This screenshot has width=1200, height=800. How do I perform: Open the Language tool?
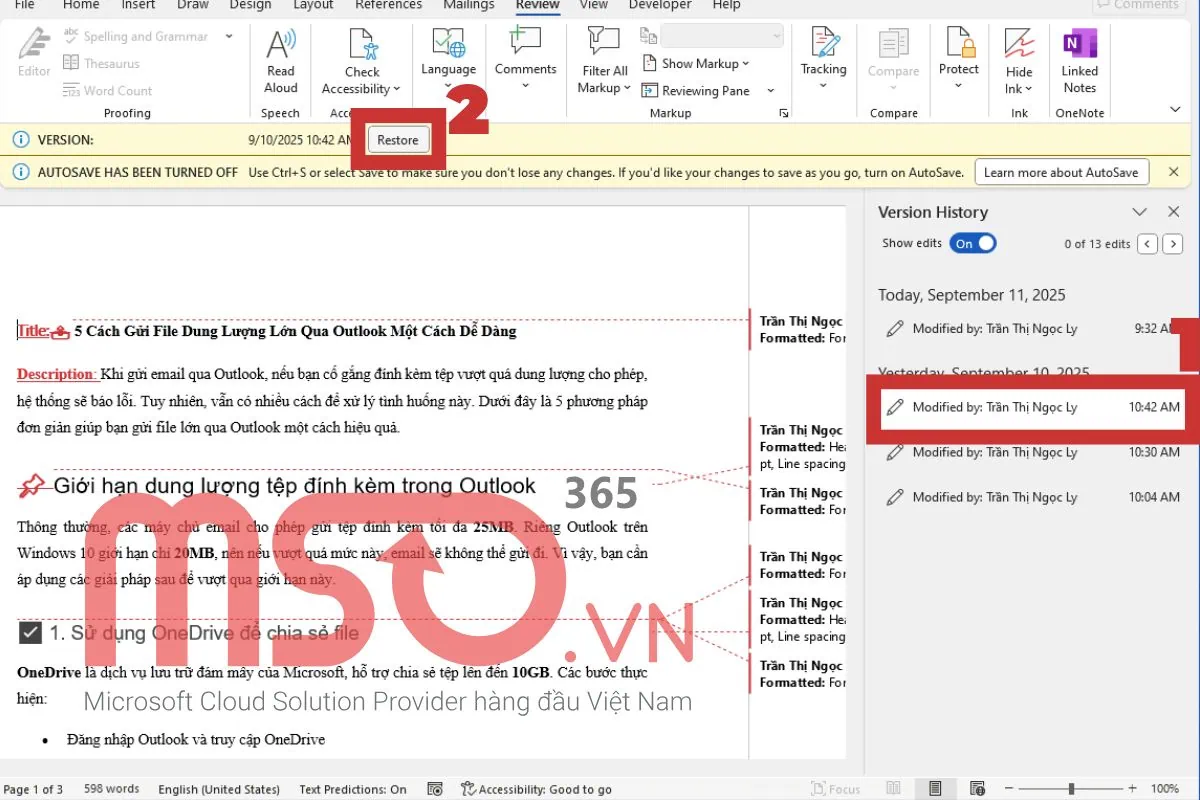point(448,60)
